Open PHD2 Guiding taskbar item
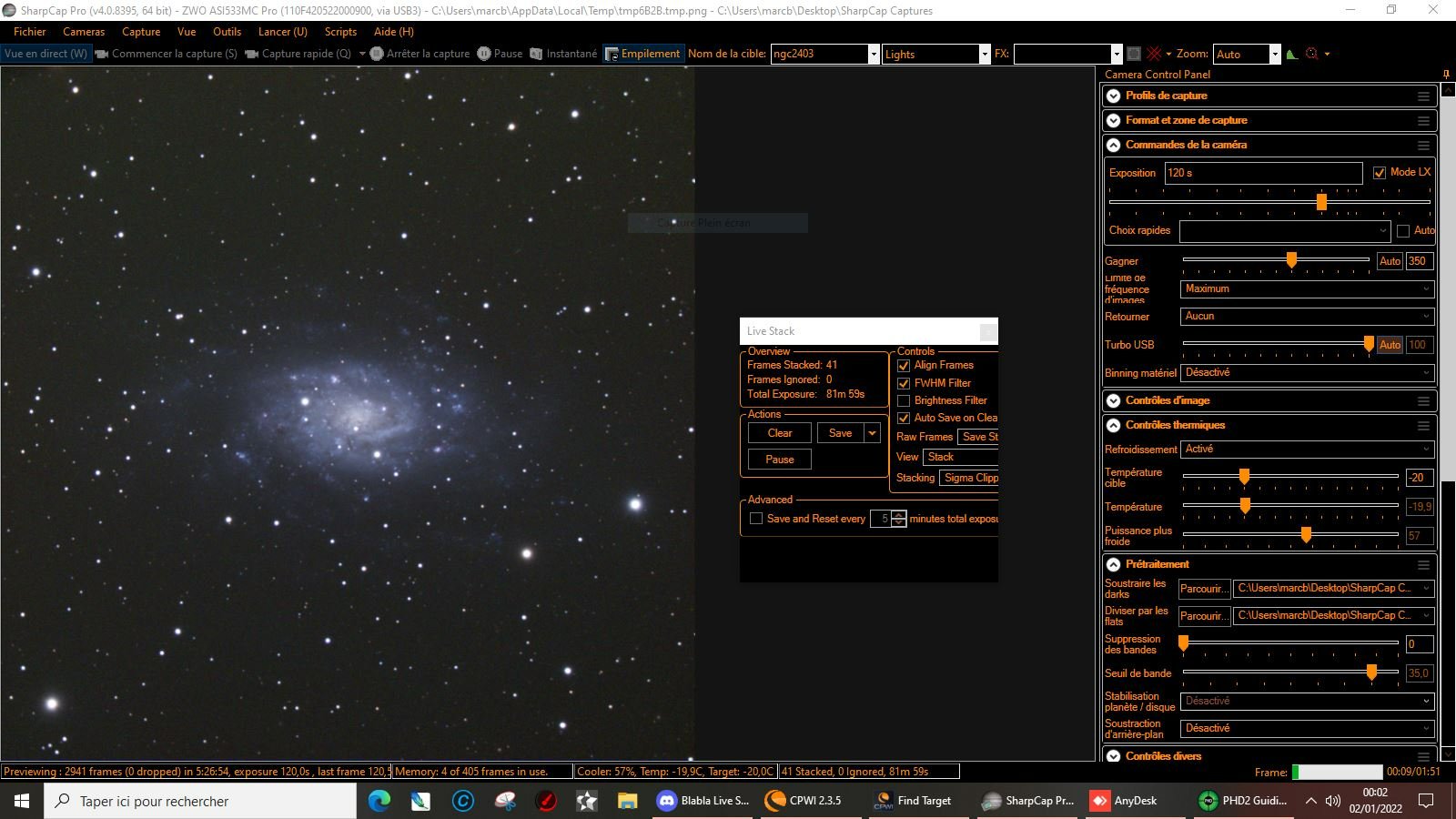The width and height of the screenshot is (1456, 819). pyautogui.click(x=1242, y=801)
